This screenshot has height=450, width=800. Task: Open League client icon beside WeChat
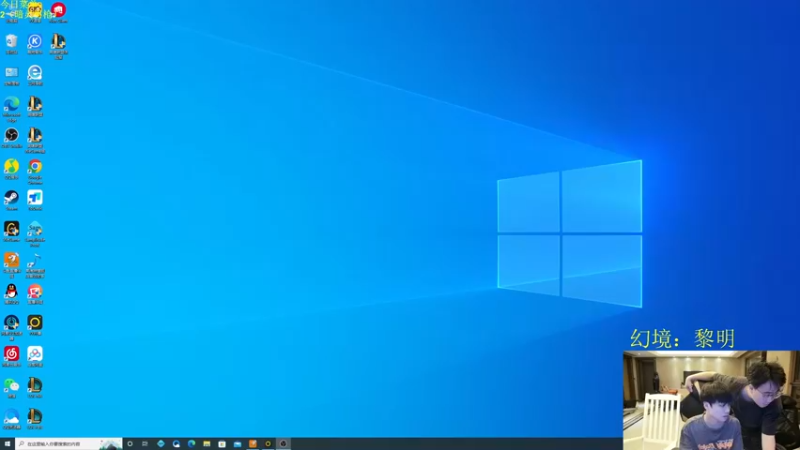pos(35,388)
